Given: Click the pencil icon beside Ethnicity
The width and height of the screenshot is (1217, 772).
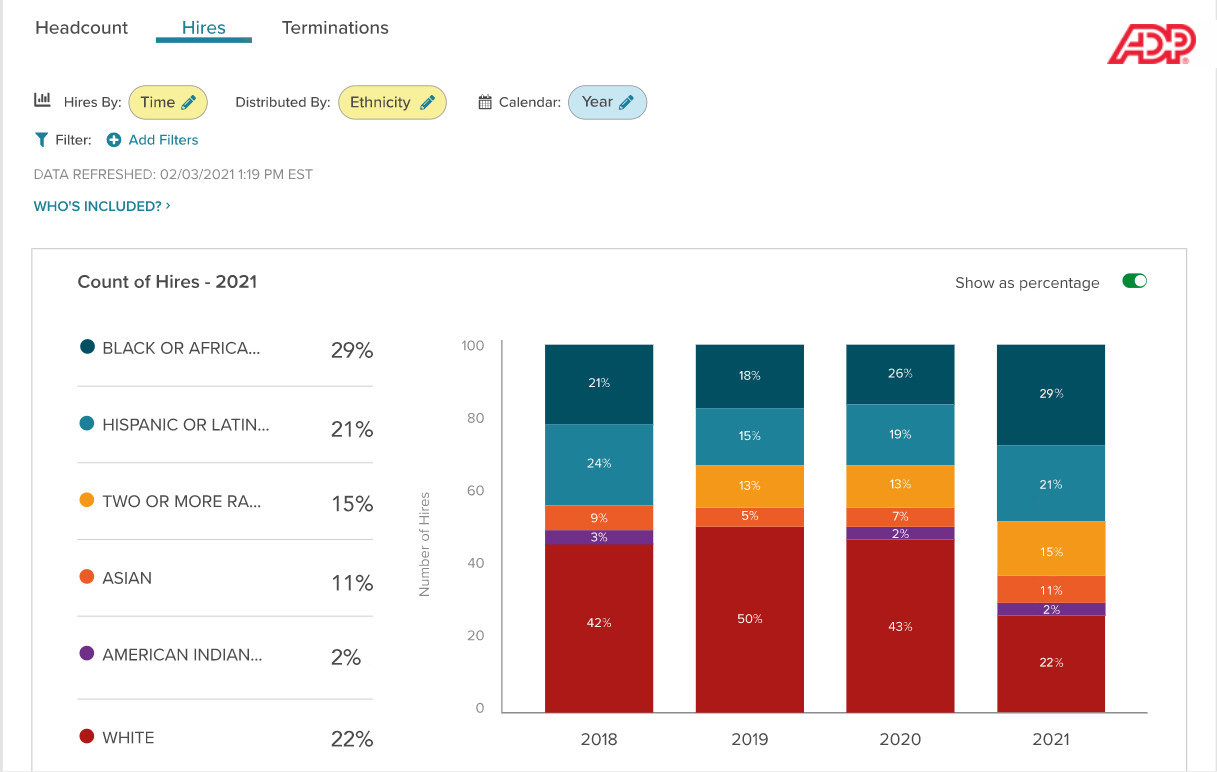Looking at the screenshot, I should coord(427,102).
